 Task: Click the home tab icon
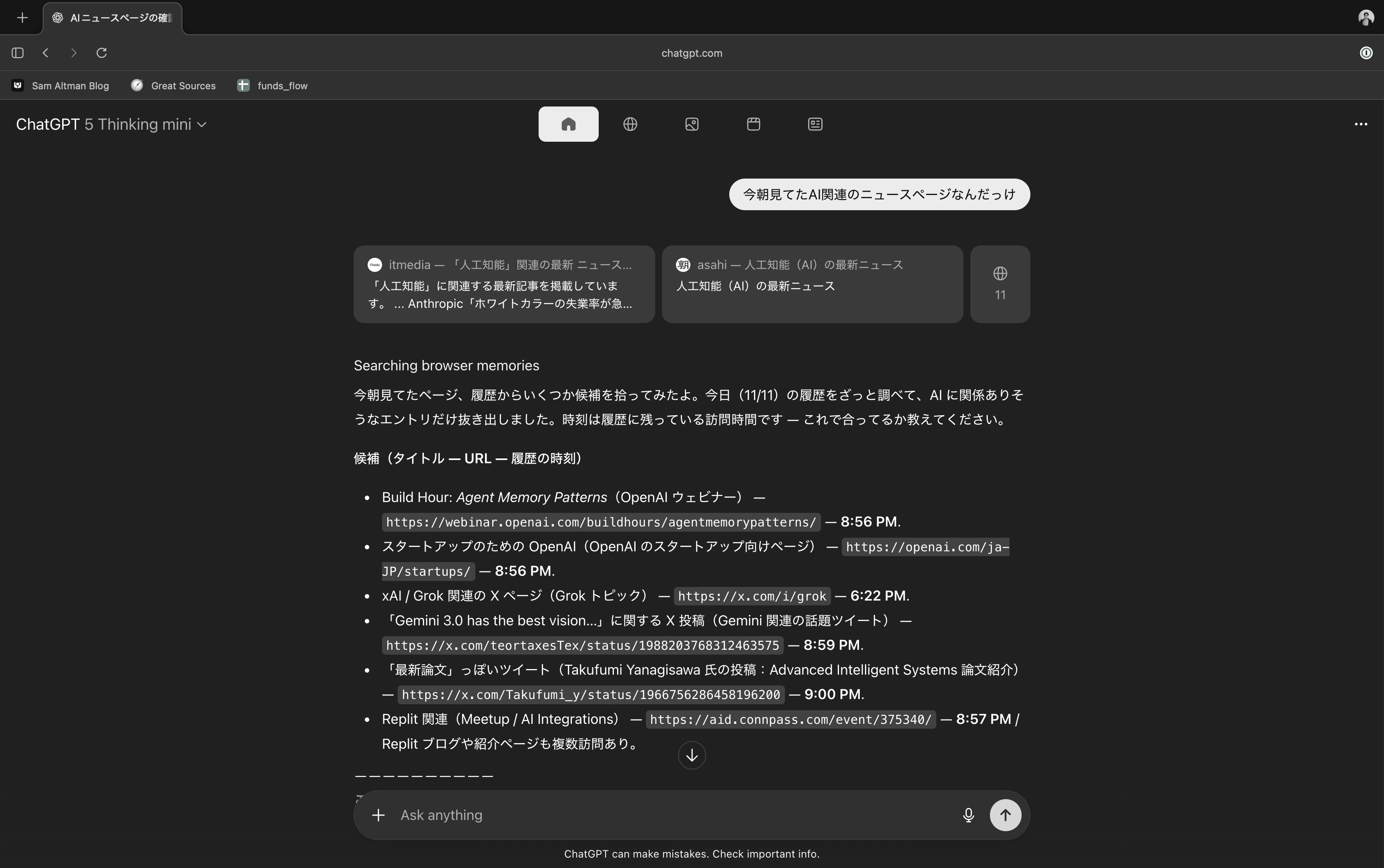[568, 124]
